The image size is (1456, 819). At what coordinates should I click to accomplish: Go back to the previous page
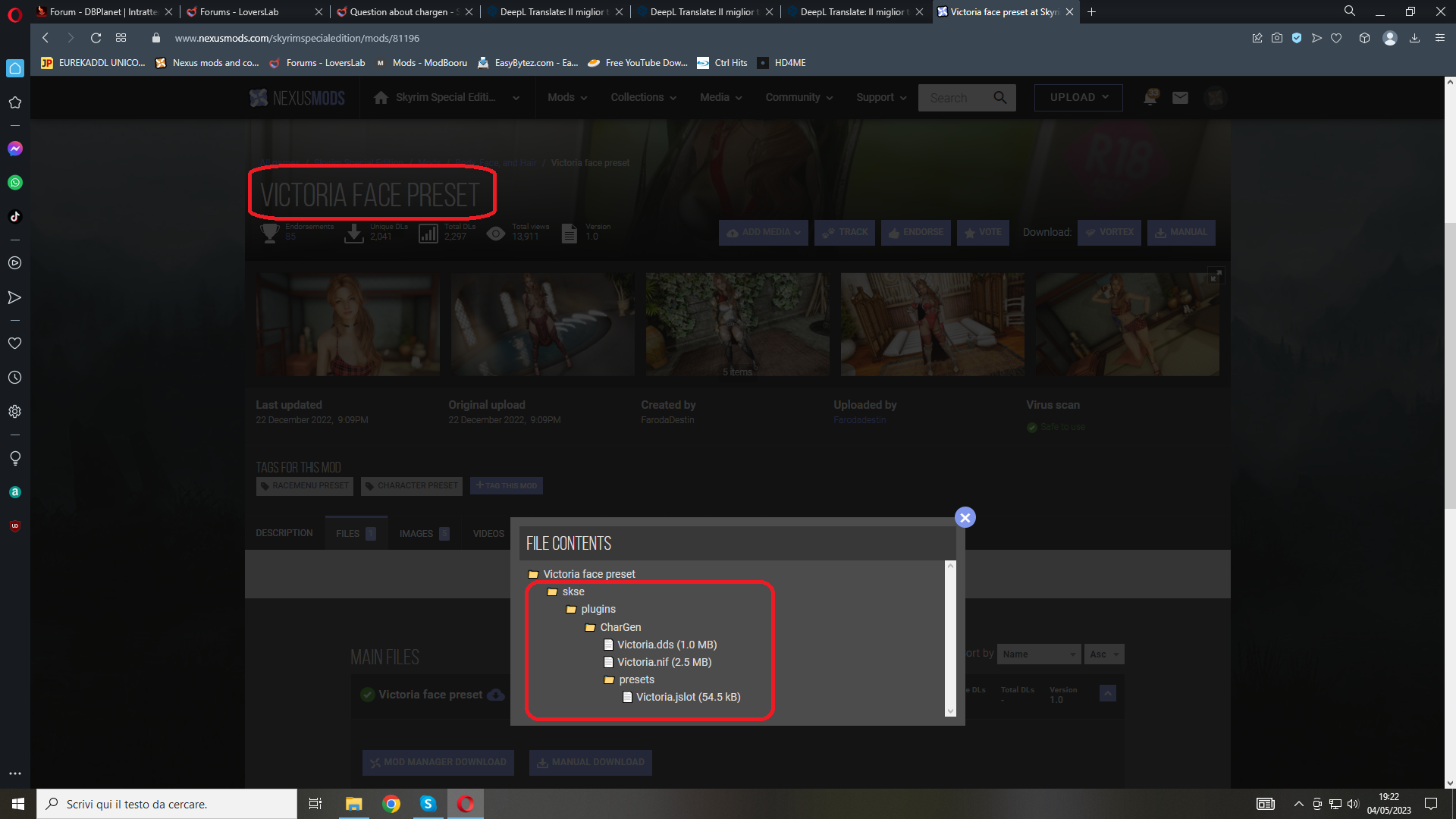coord(45,38)
